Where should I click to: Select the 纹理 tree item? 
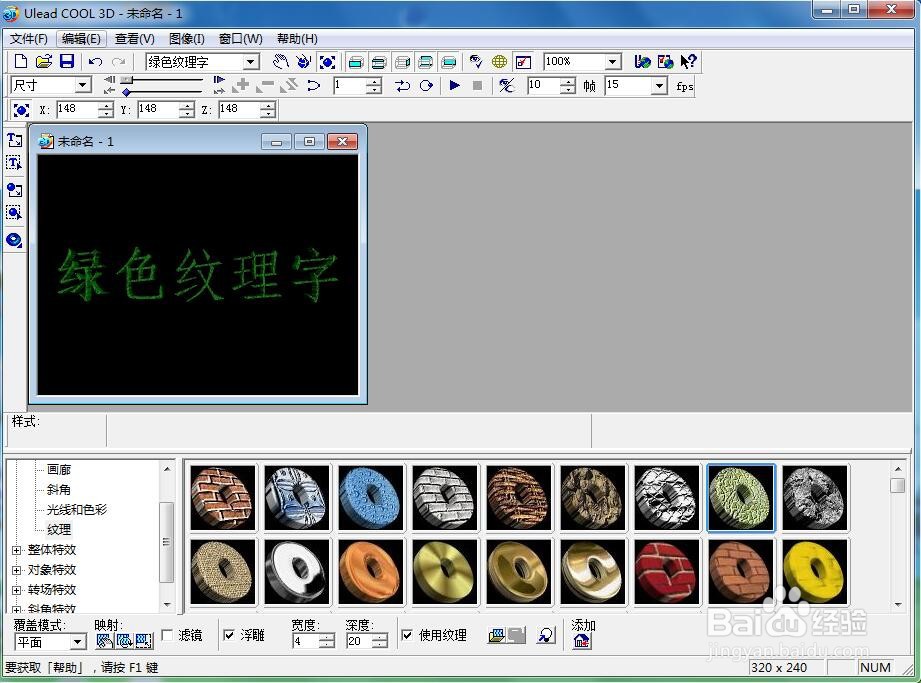(59, 529)
